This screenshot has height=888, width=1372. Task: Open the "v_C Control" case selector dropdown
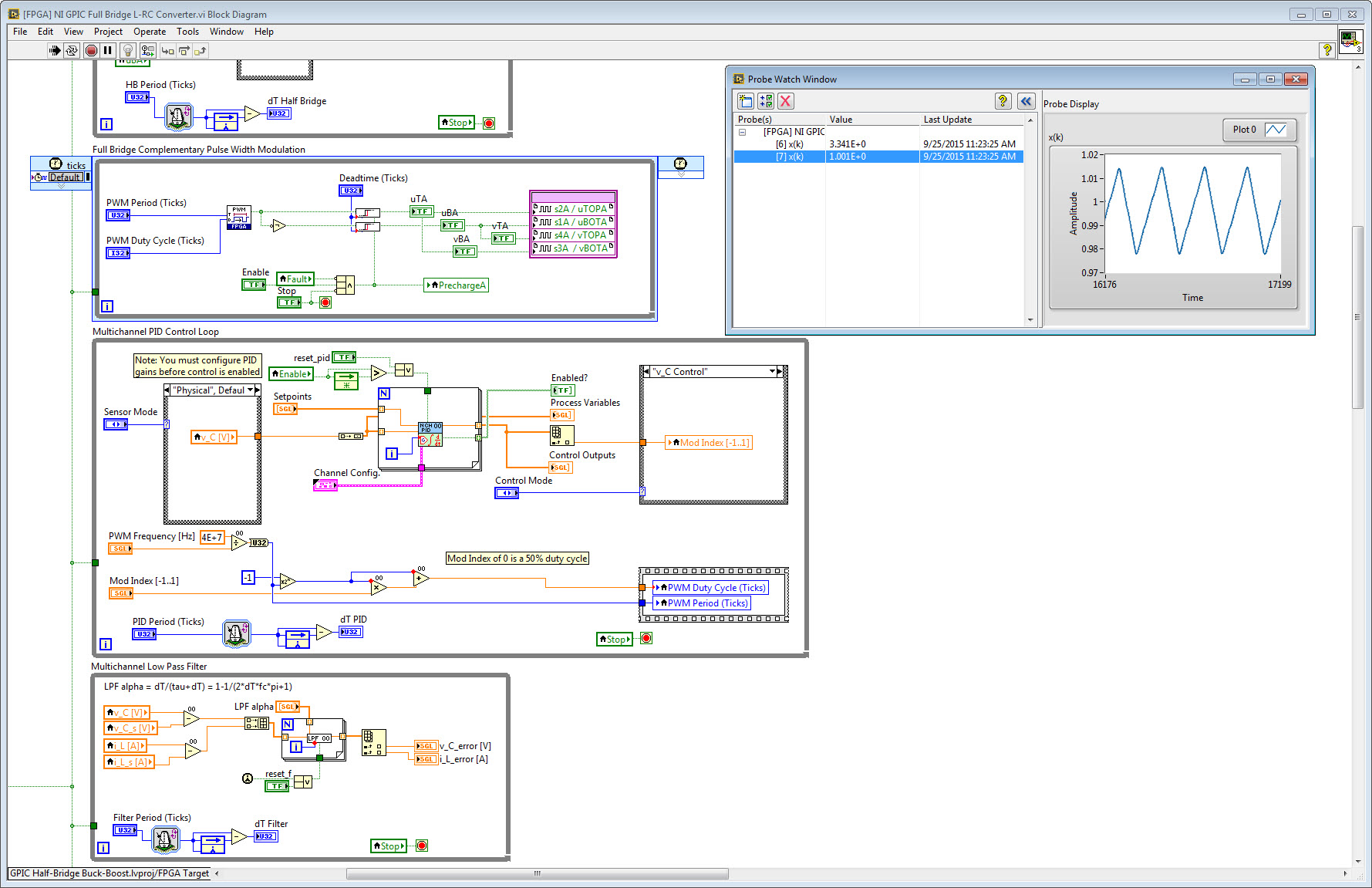point(772,372)
